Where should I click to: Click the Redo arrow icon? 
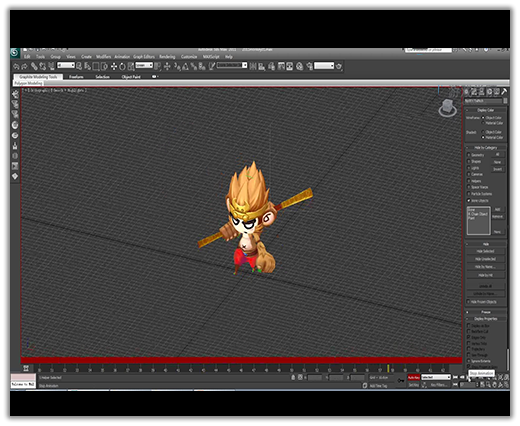[x=24, y=67]
